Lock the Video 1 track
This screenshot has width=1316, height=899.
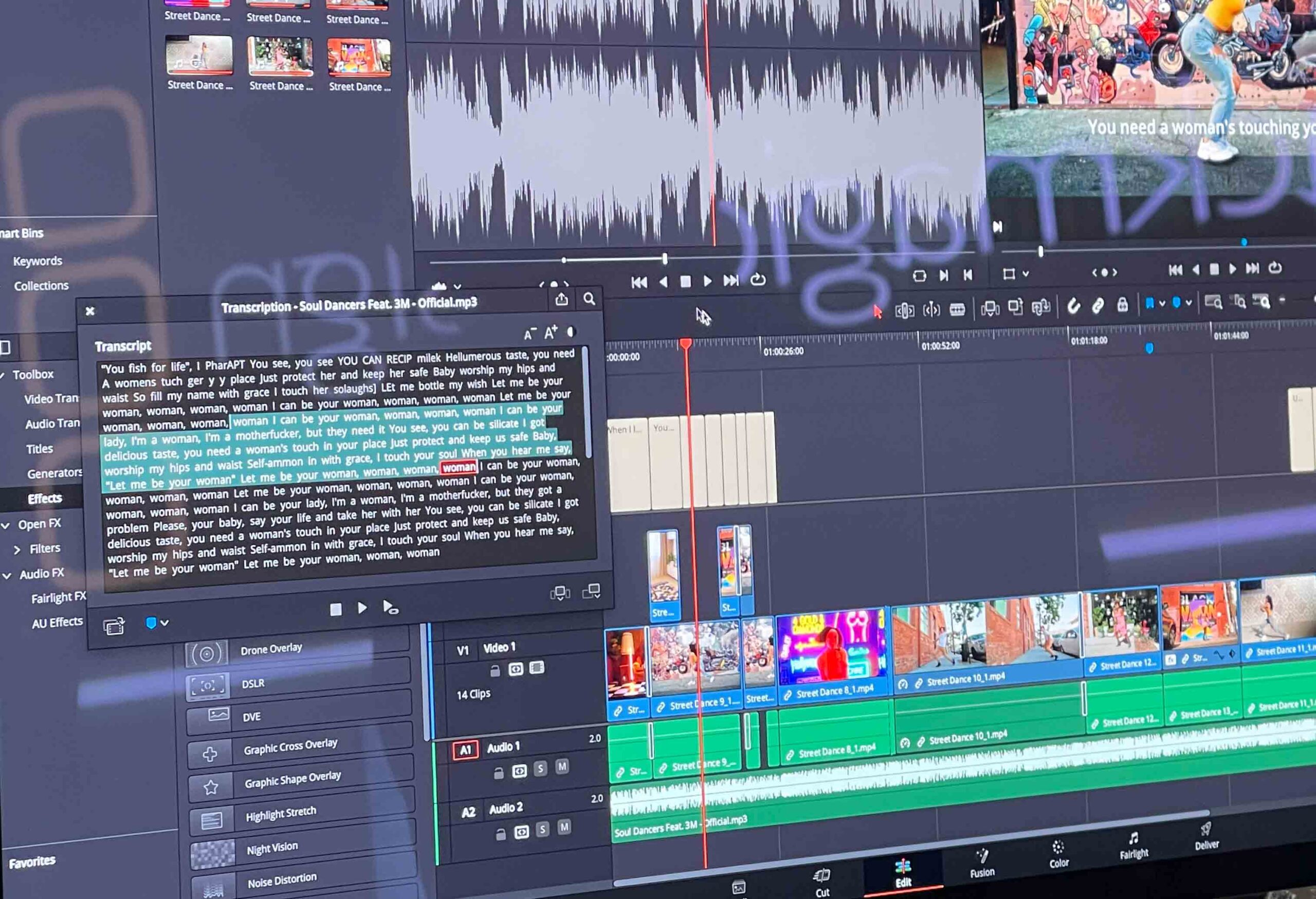[x=495, y=671]
